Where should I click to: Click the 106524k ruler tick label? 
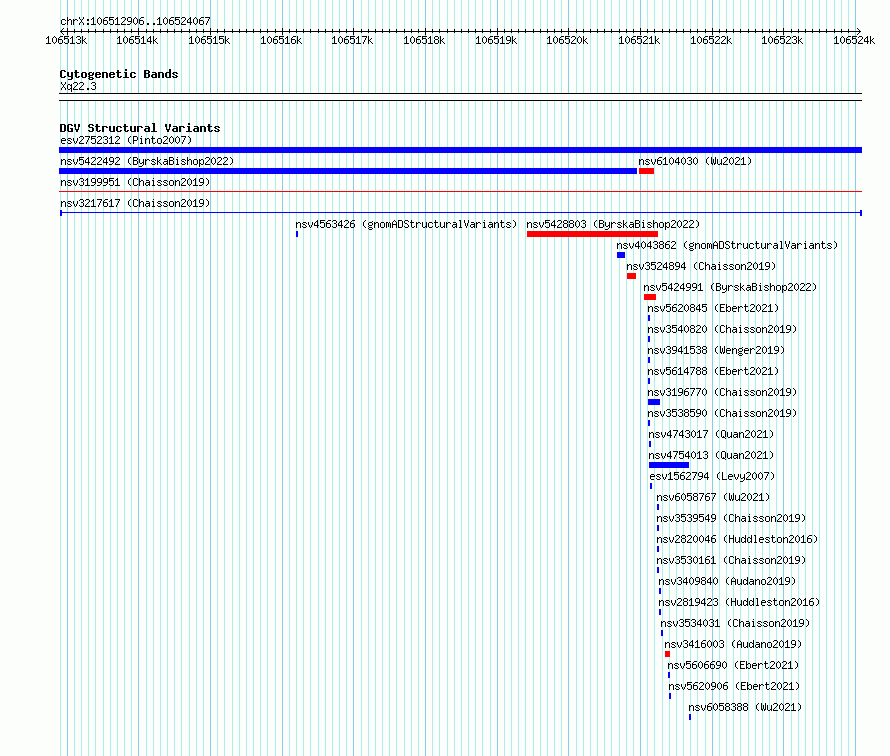854,40
